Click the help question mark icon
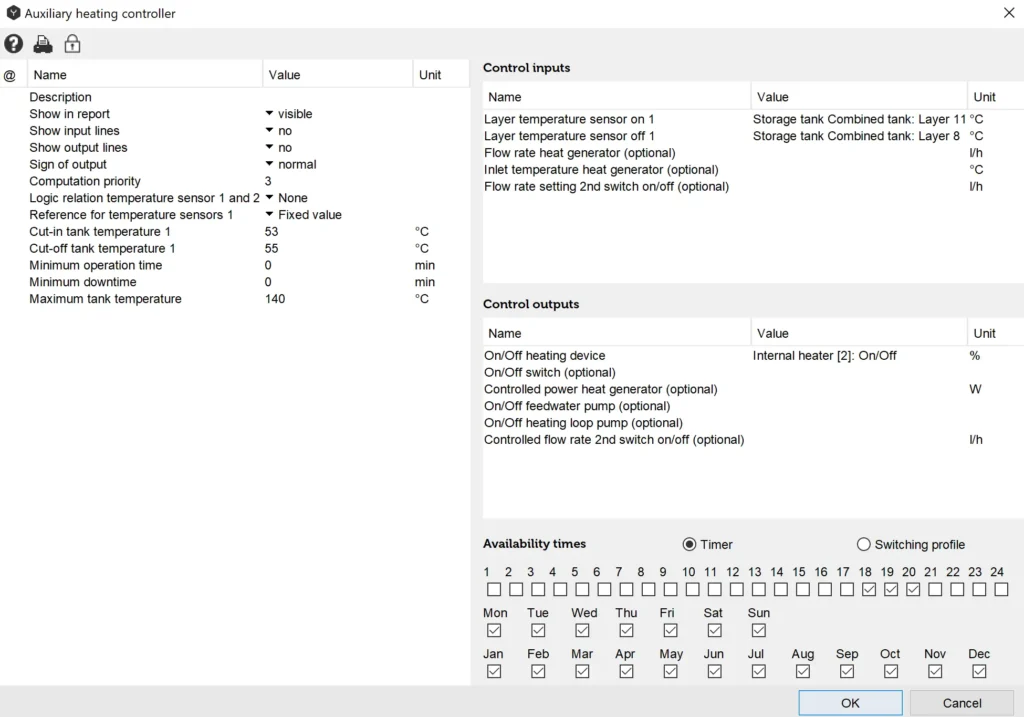 click(13, 44)
